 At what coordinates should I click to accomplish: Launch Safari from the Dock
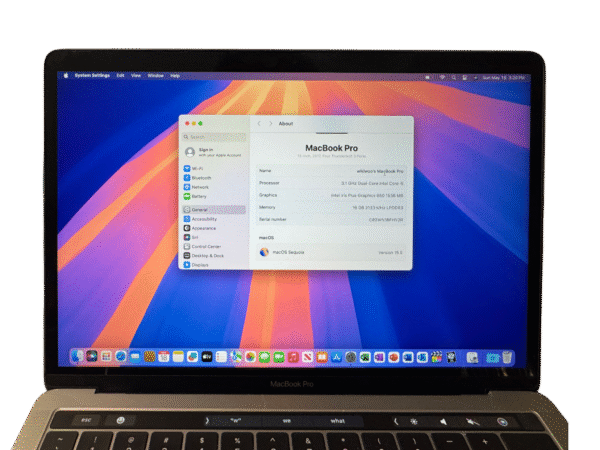tap(121, 357)
